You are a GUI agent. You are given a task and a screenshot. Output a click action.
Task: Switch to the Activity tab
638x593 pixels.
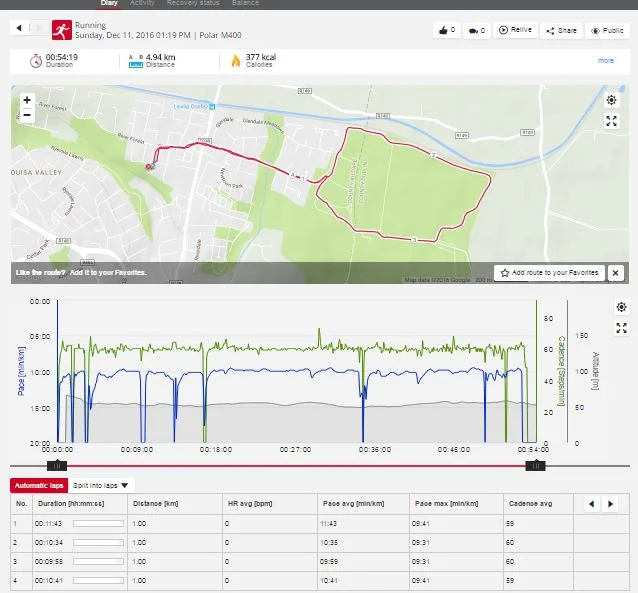tap(142, 3)
